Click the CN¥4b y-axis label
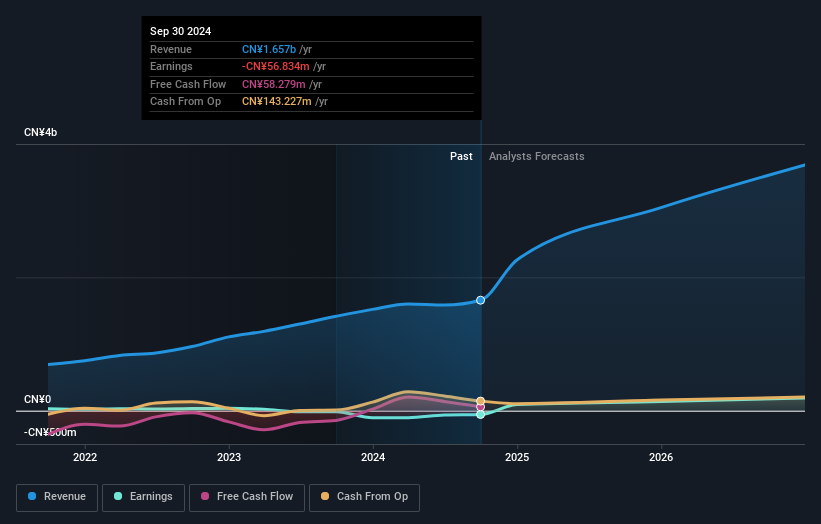This screenshot has height=524, width=821. [x=40, y=132]
